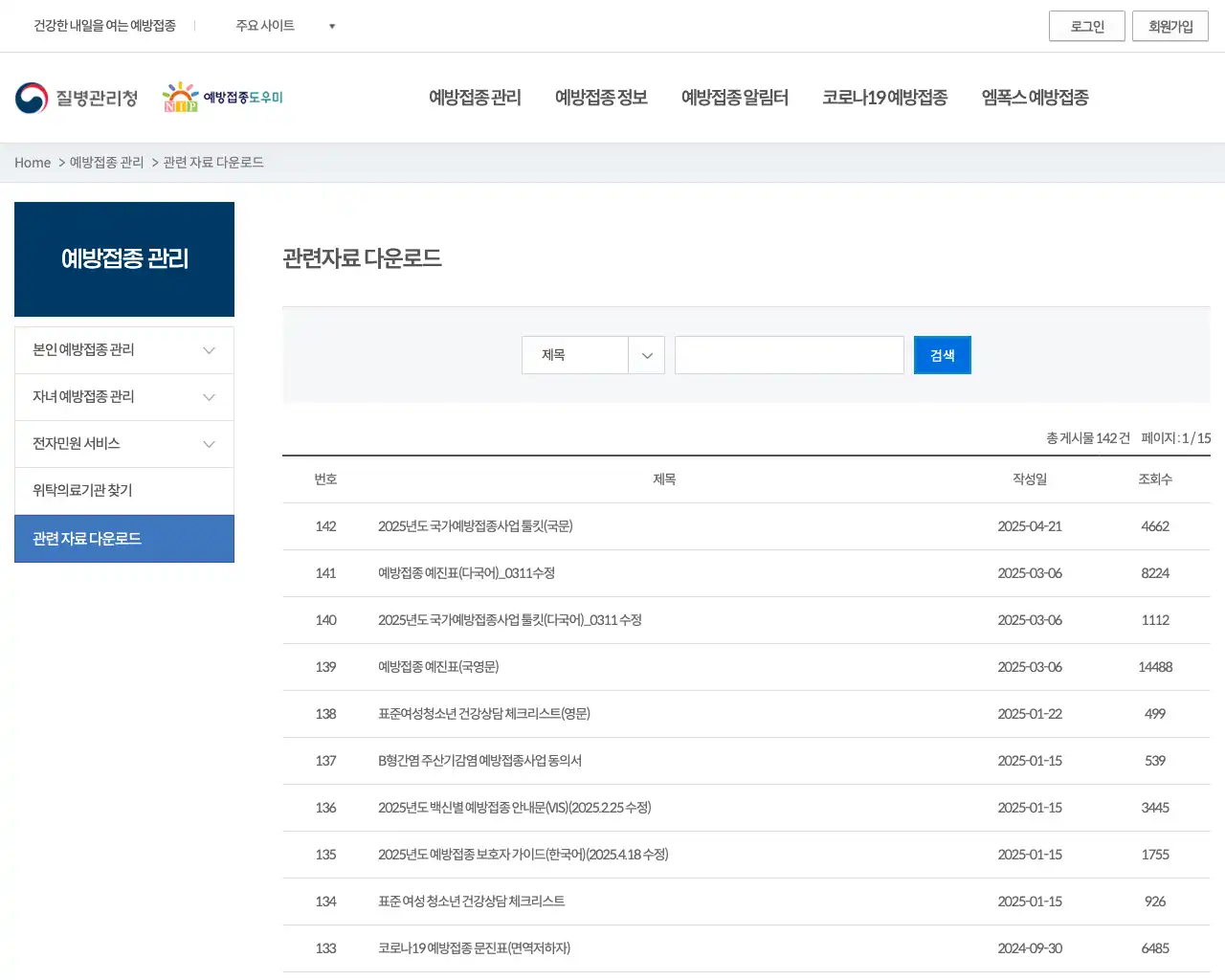Open the 예방접종 정보 top menu

(x=600, y=97)
